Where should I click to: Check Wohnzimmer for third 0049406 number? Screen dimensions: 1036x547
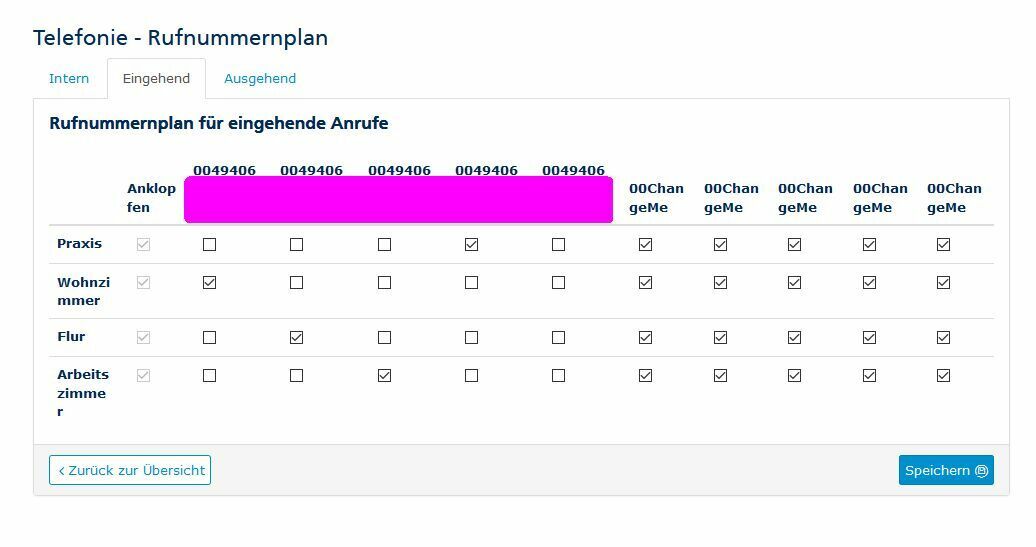point(384,283)
